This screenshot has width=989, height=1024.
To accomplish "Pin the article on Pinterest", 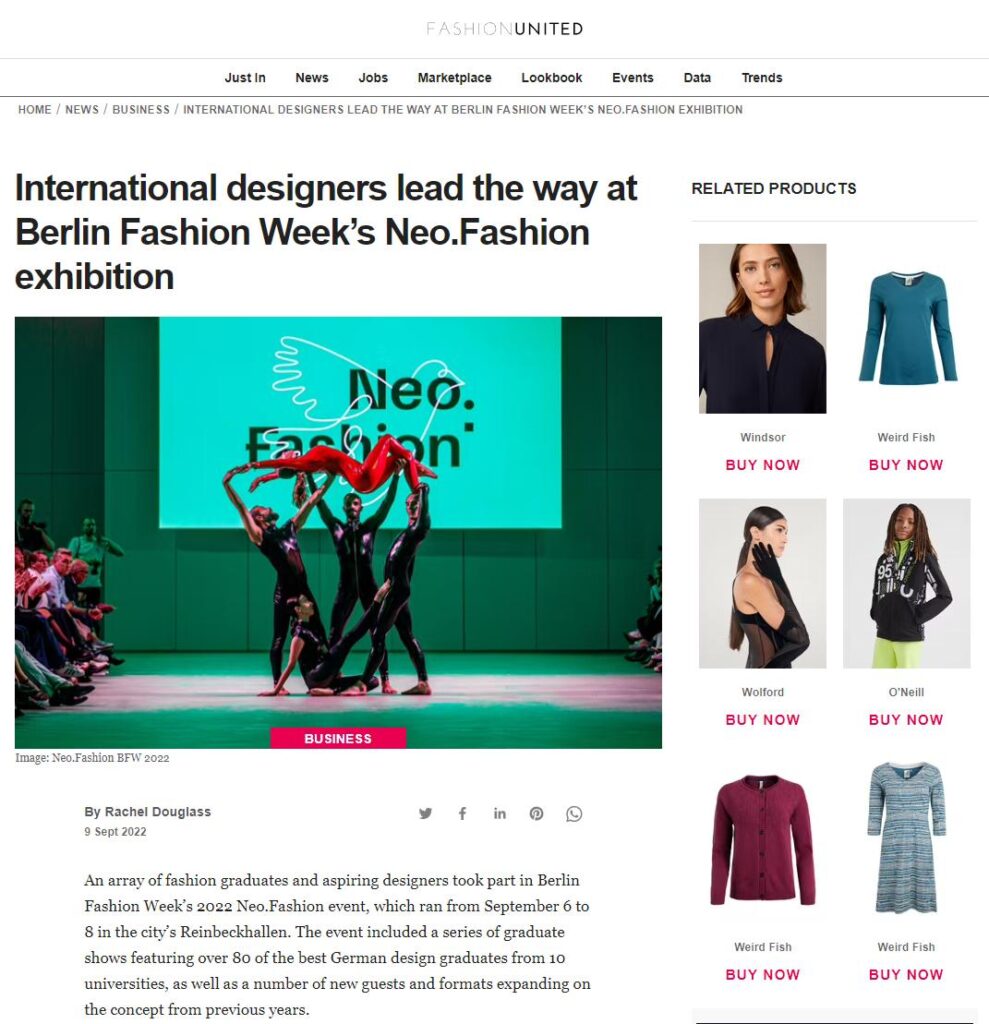I will [536, 813].
